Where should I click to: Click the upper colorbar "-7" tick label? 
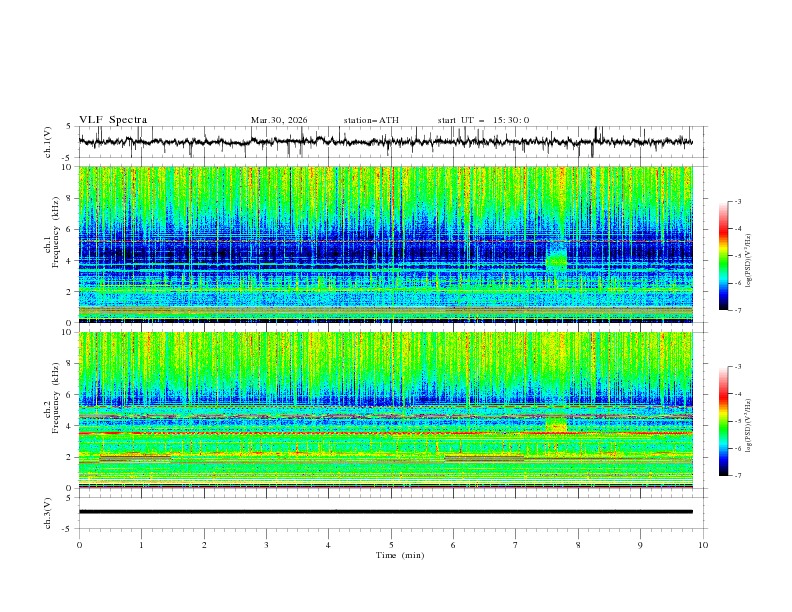(737, 310)
